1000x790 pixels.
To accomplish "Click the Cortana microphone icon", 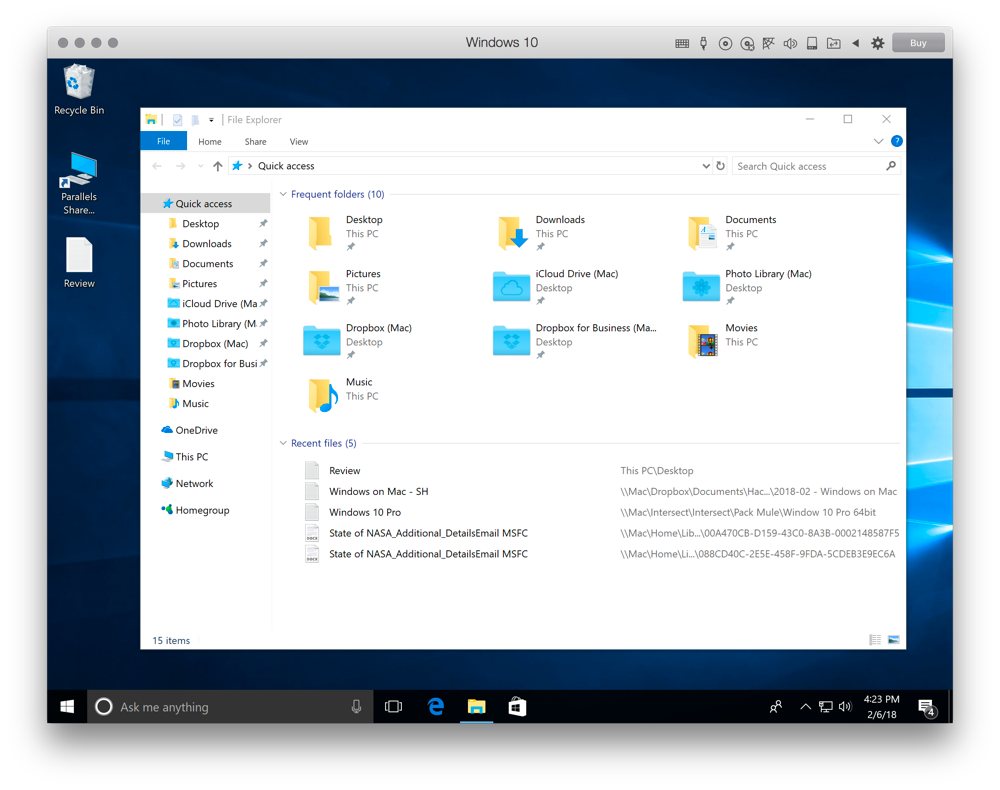I will tap(357, 706).
